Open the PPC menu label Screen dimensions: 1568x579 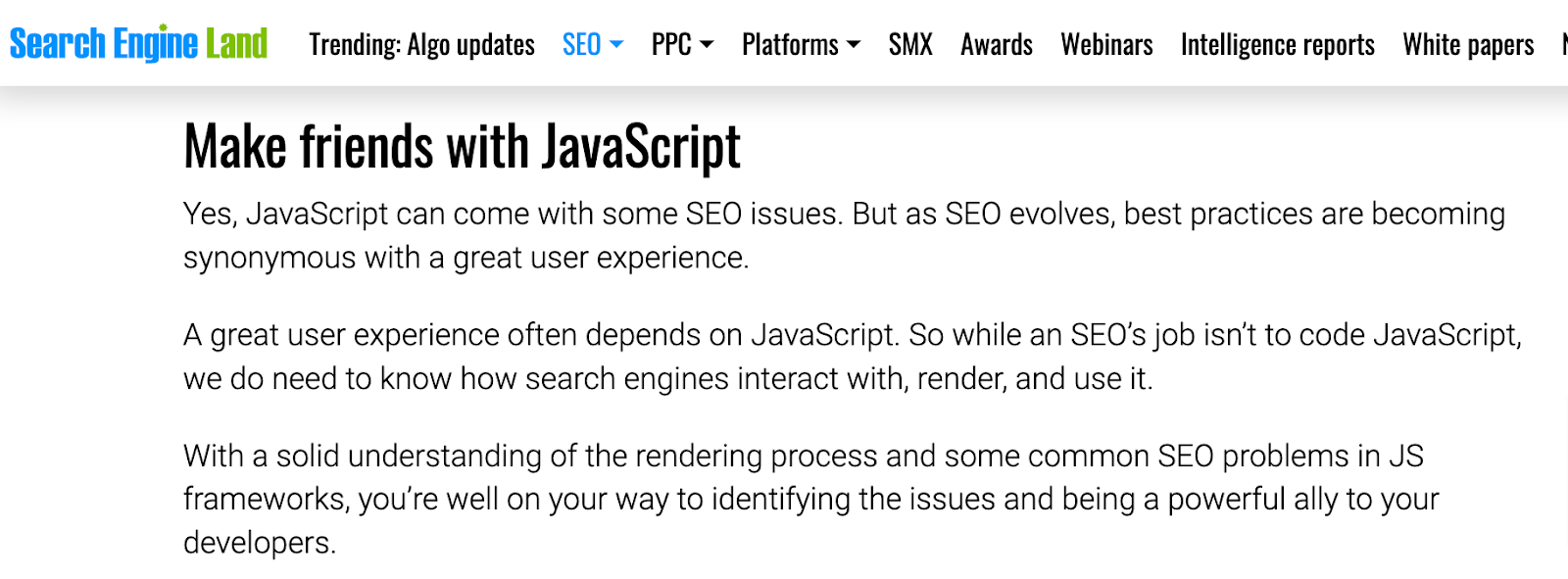pyautogui.click(x=671, y=45)
